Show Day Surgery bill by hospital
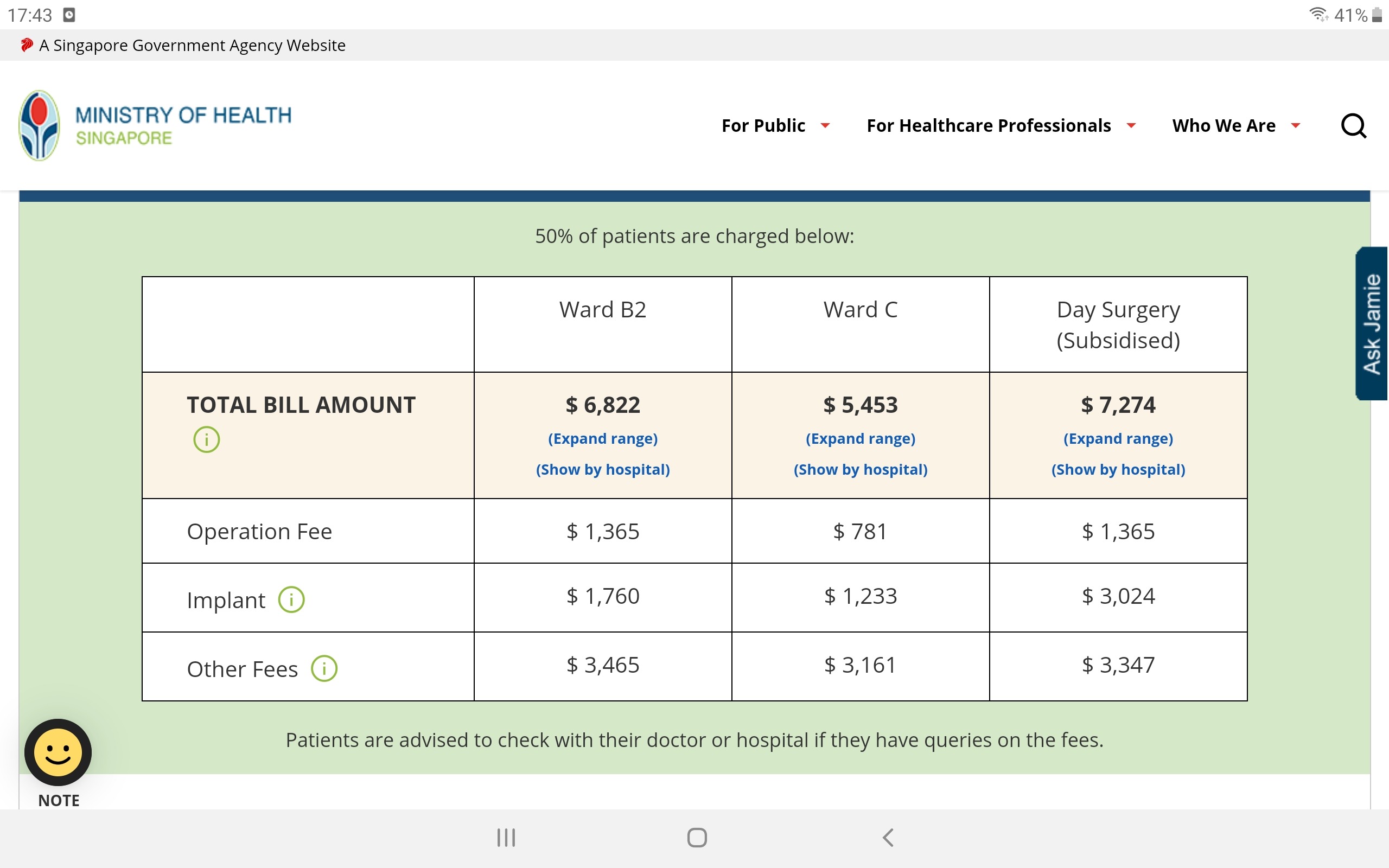 (x=1118, y=470)
